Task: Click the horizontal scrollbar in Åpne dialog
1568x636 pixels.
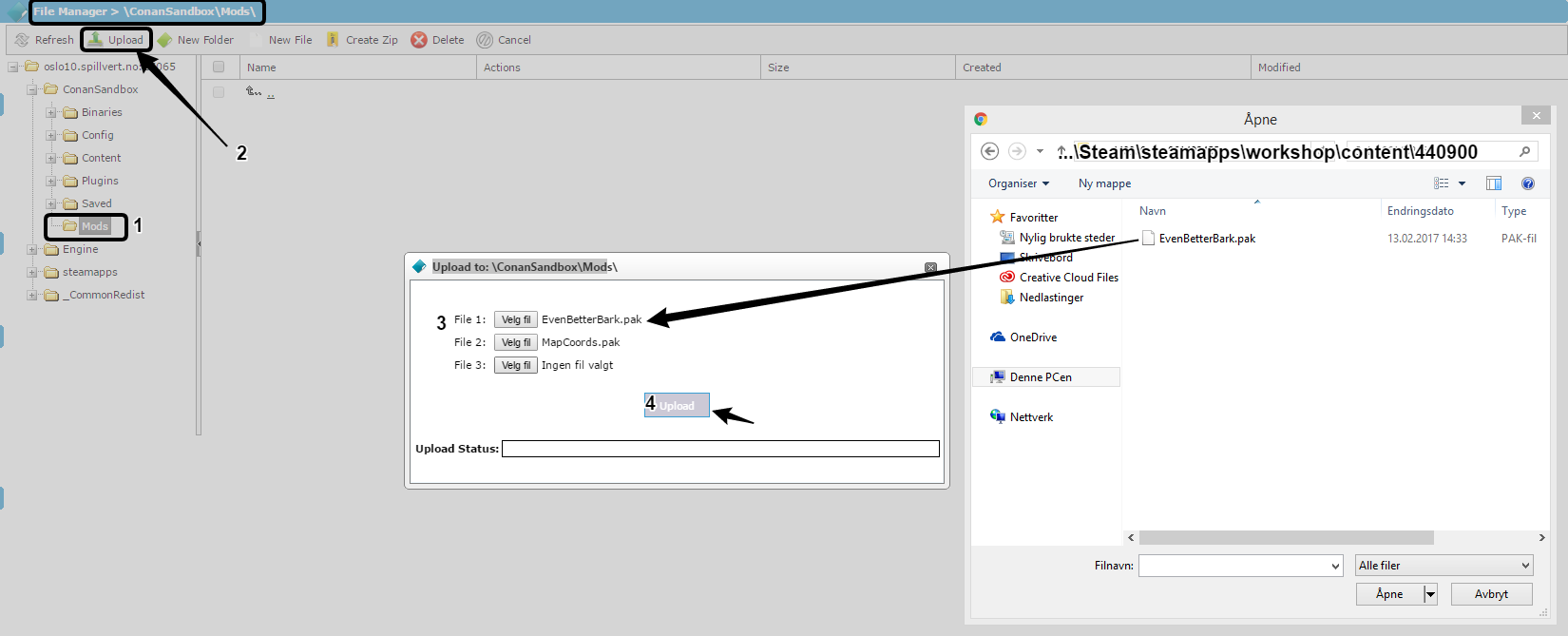Action: [1286, 538]
